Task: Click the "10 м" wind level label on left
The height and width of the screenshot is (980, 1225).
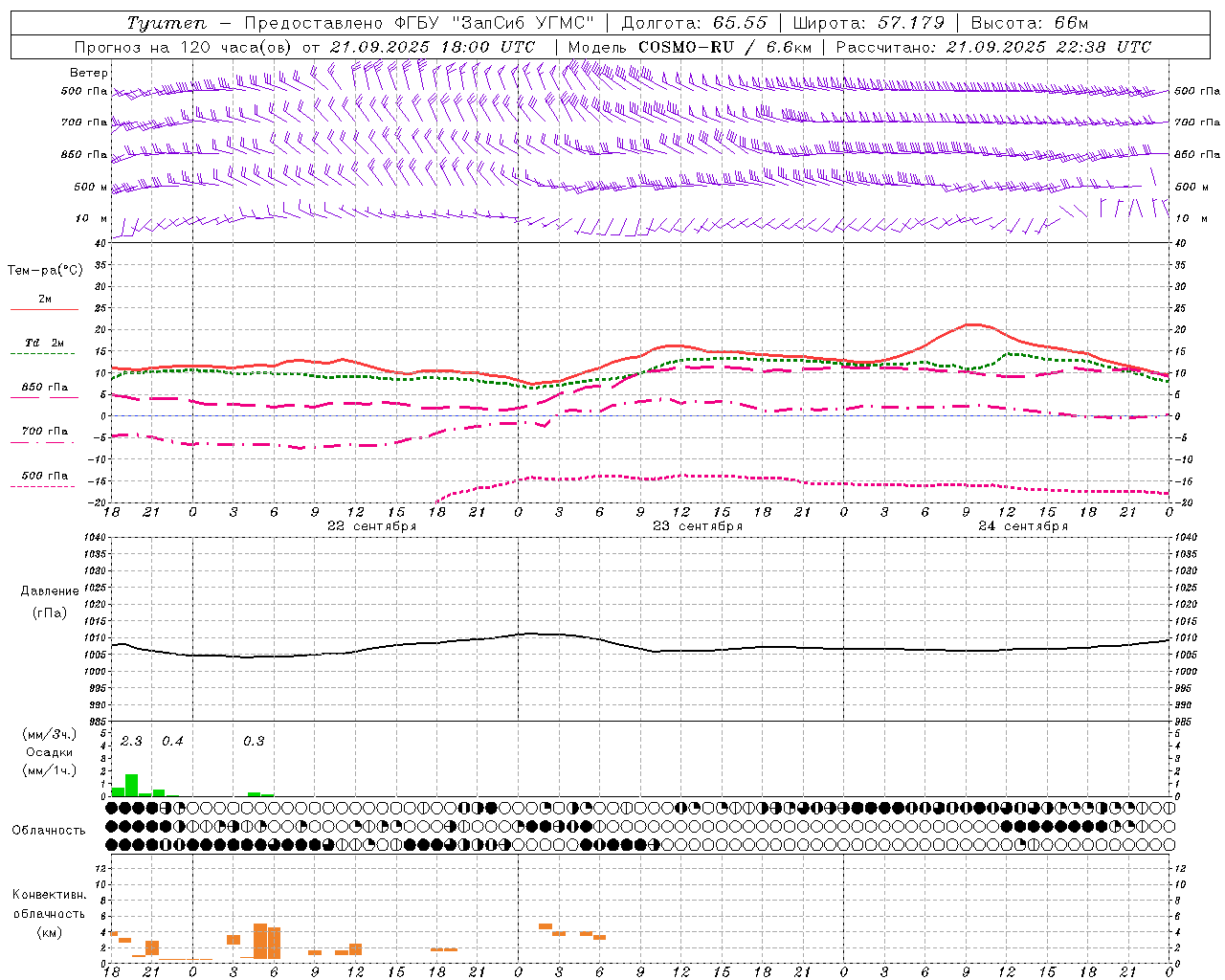Action: click(x=92, y=218)
